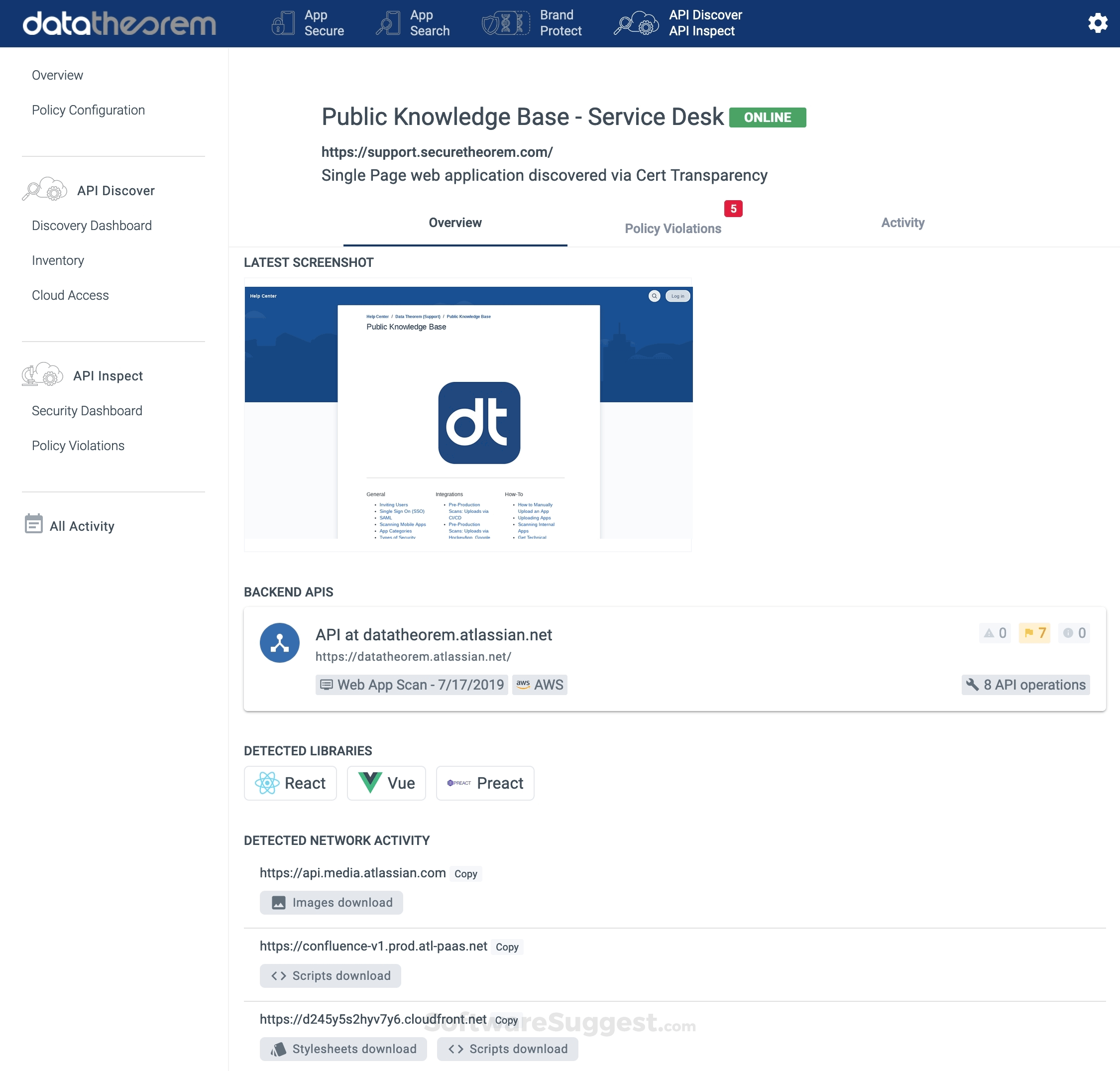This screenshot has height=1071, width=1120.
Task: Click the API Inspect microscope icon
Action: [42, 374]
